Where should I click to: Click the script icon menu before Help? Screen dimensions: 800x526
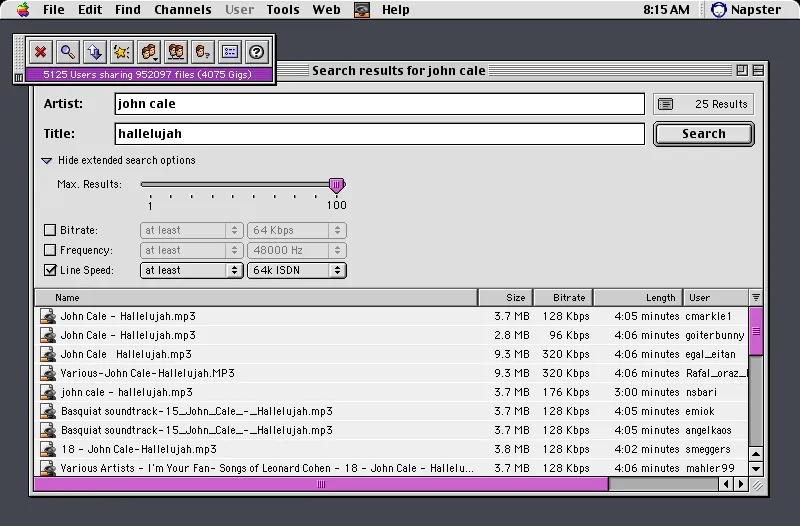[x=362, y=10]
